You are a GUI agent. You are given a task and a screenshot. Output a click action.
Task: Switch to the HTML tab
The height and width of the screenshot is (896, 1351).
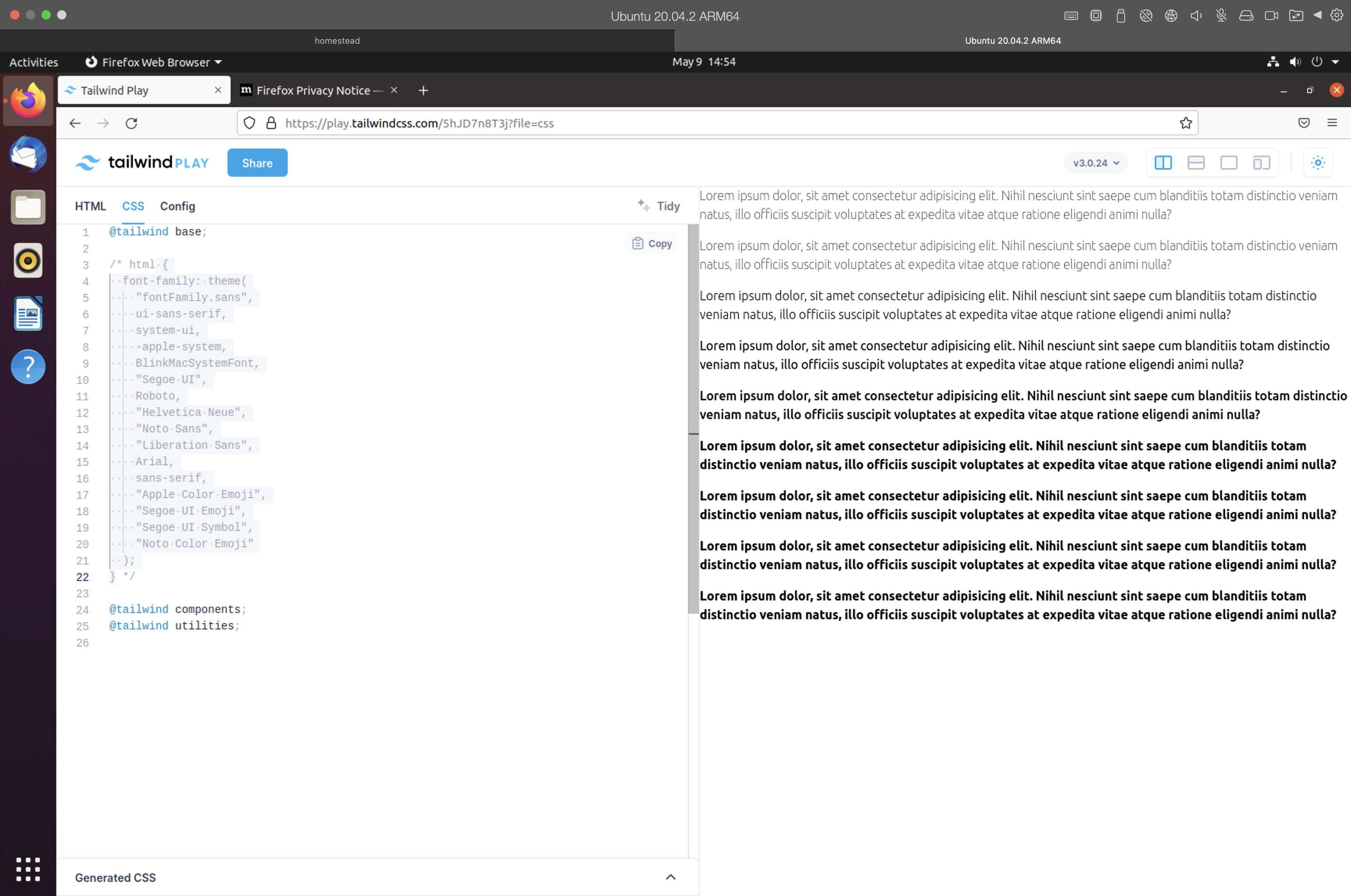pos(90,206)
